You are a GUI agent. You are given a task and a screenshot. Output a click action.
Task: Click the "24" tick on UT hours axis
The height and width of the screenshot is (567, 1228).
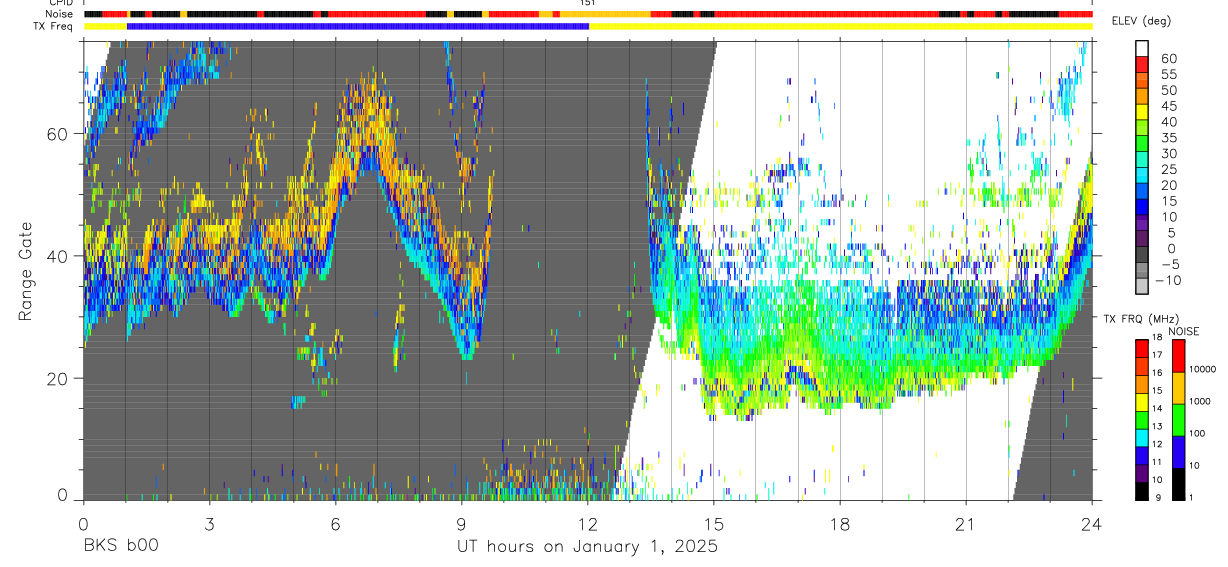coord(1092,523)
